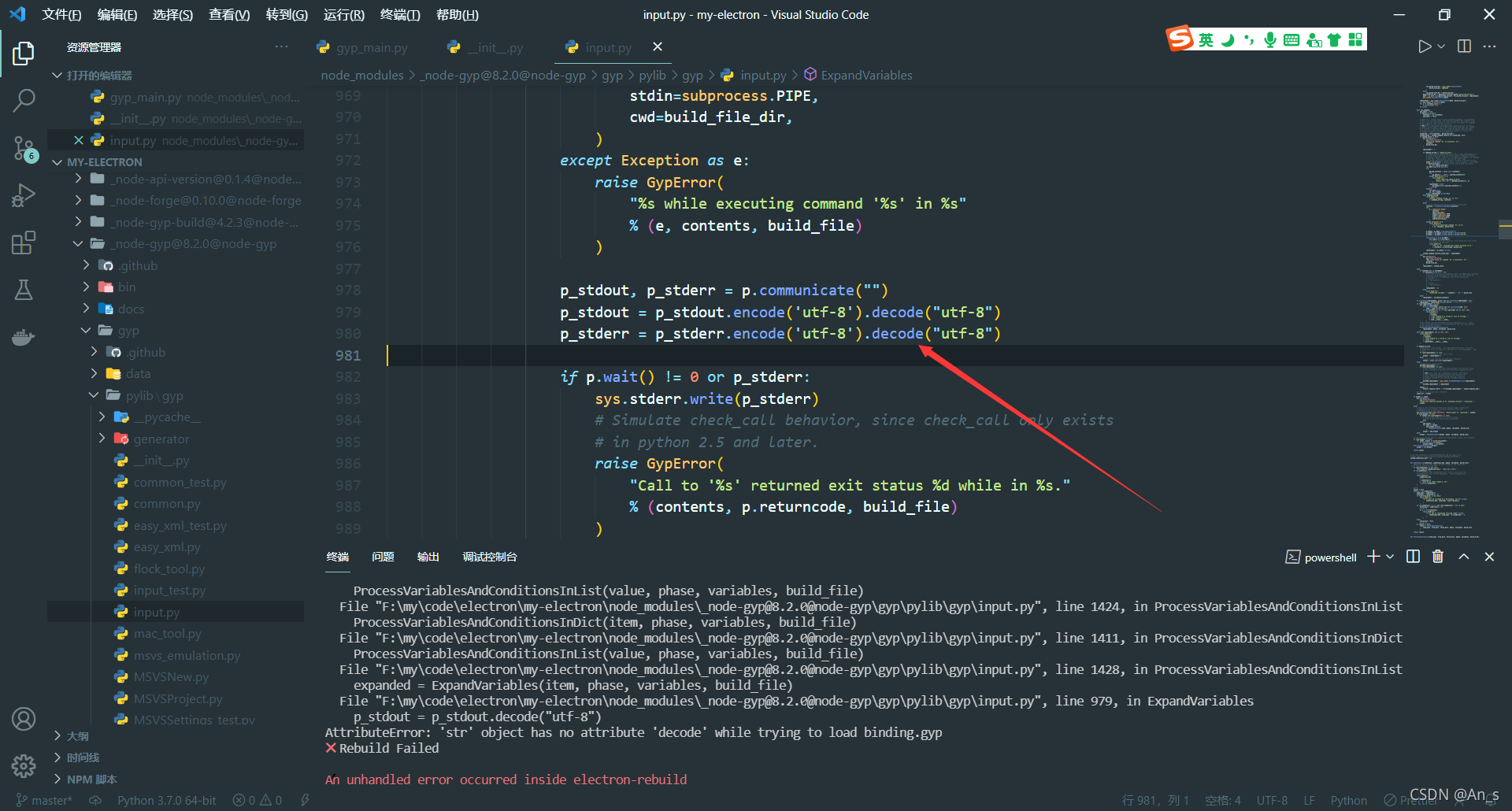Open the 文件(F) menu
This screenshot has height=811, width=1512.
(x=61, y=14)
